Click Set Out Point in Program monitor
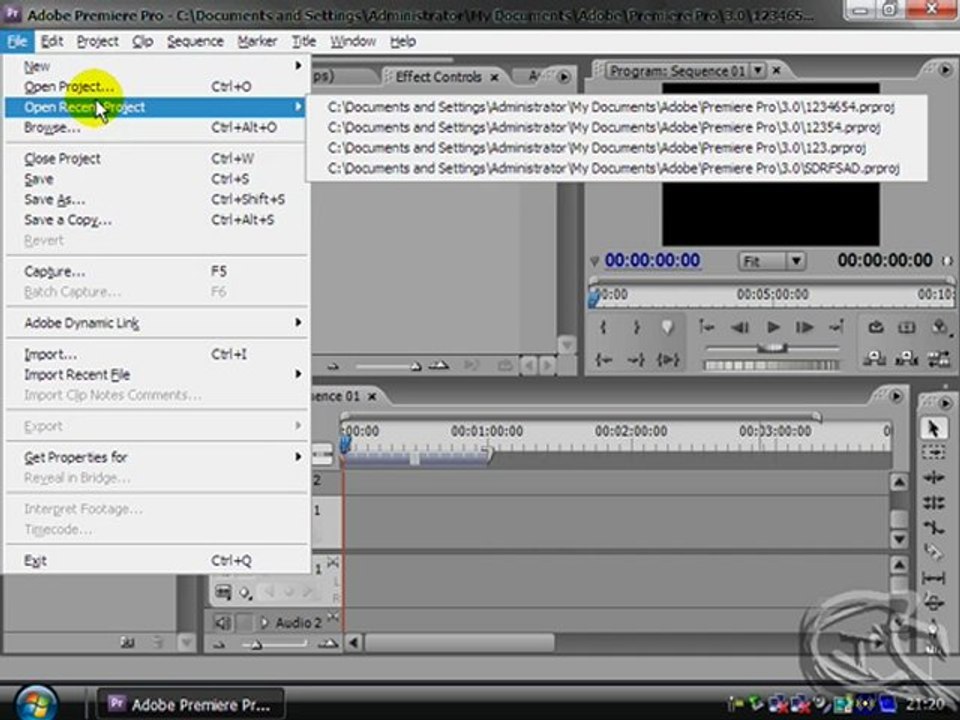Image resolution: width=960 pixels, height=720 pixels. point(636,328)
